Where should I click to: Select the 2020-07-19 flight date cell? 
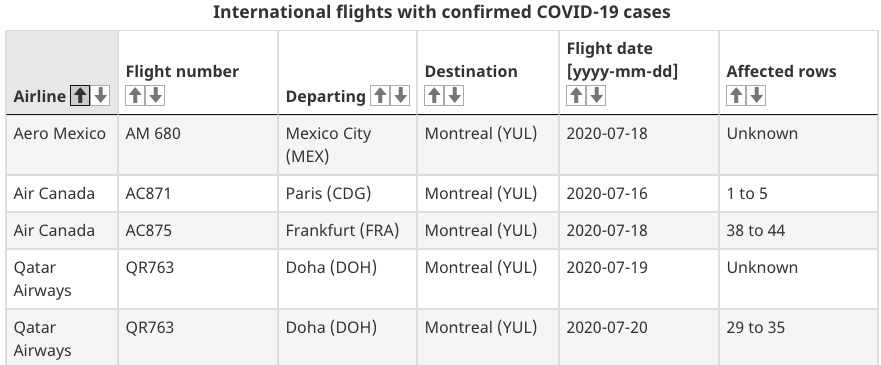pos(639,279)
